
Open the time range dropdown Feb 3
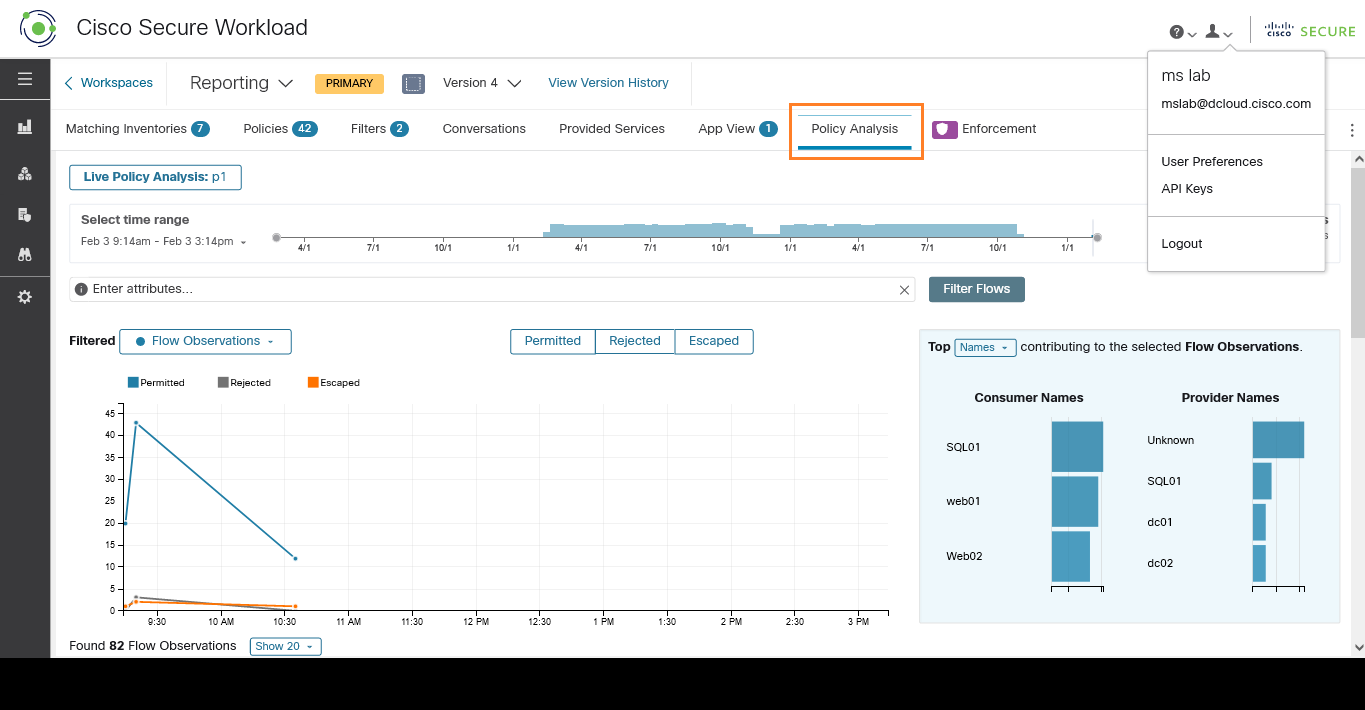(x=163, y=242)
